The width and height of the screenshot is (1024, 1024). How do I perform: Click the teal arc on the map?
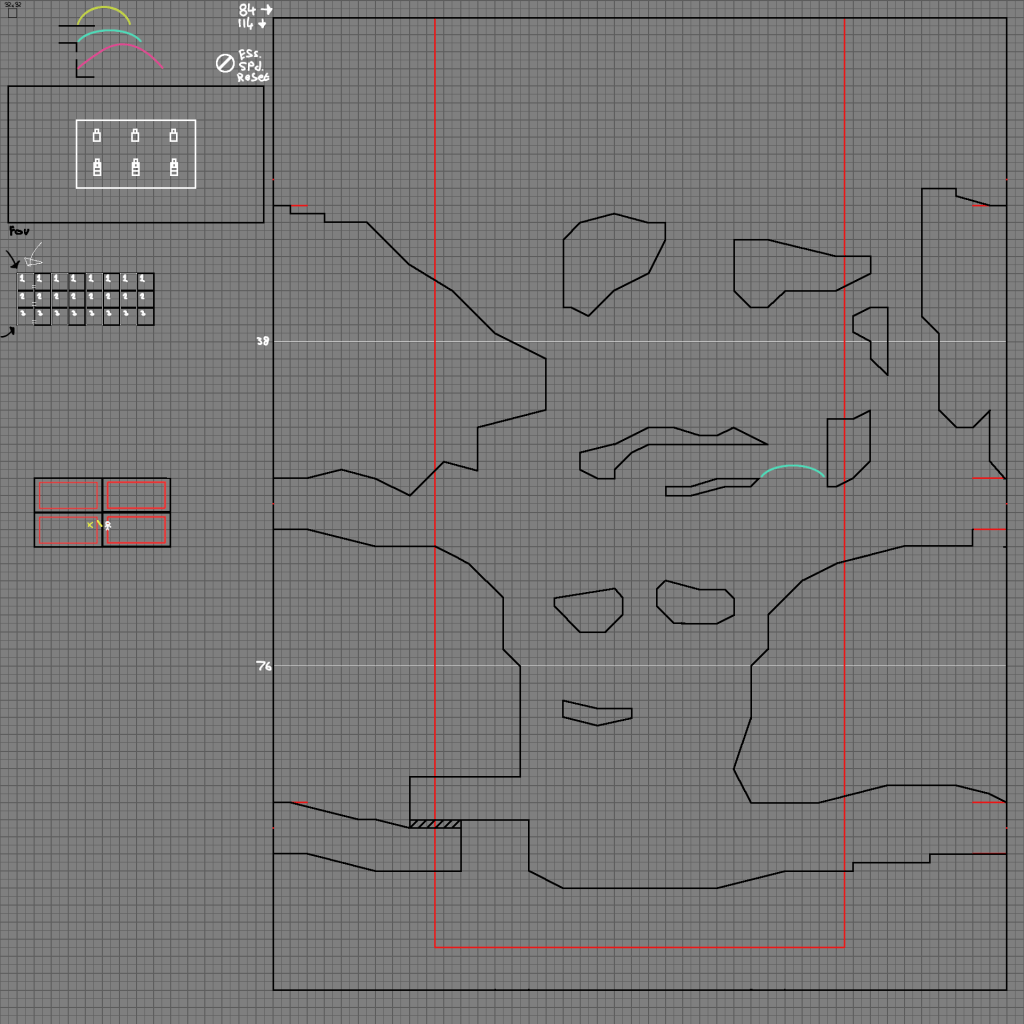click(x=792, y=468)
